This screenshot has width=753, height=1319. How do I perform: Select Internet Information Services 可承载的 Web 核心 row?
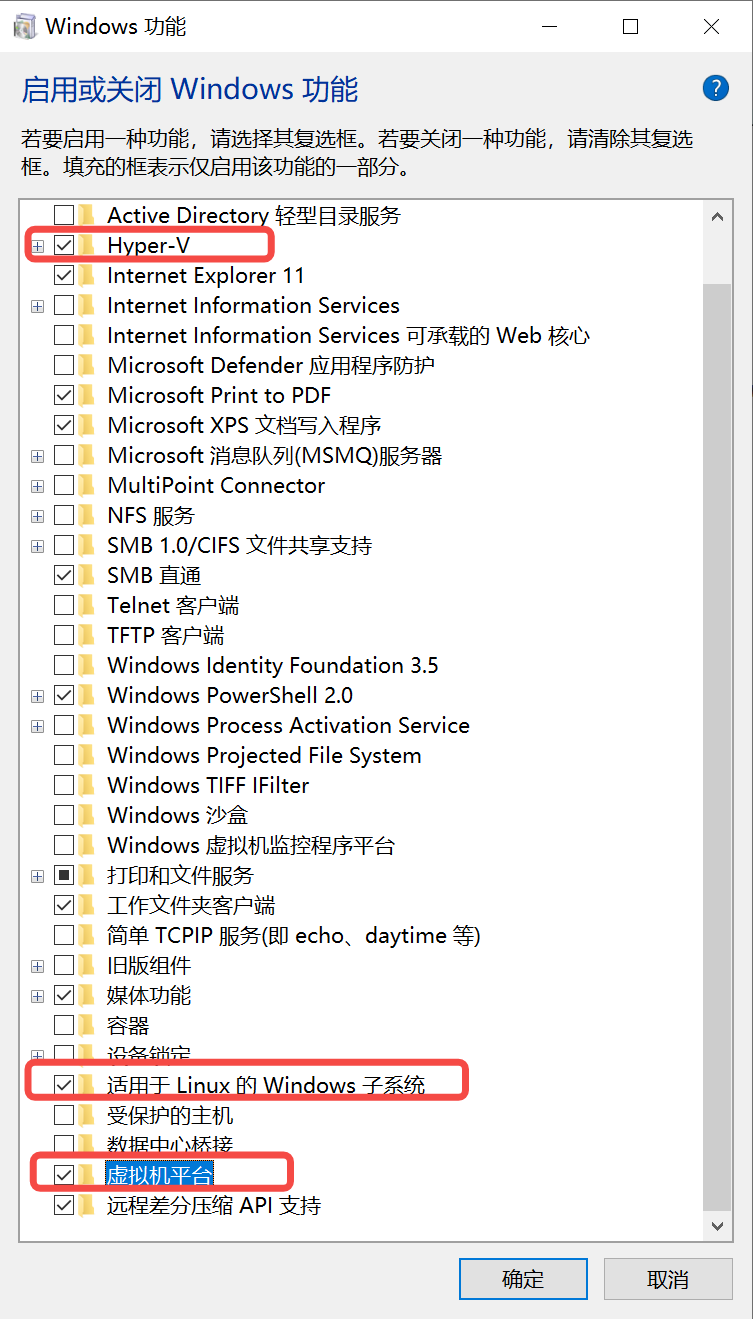coord(349,335)
